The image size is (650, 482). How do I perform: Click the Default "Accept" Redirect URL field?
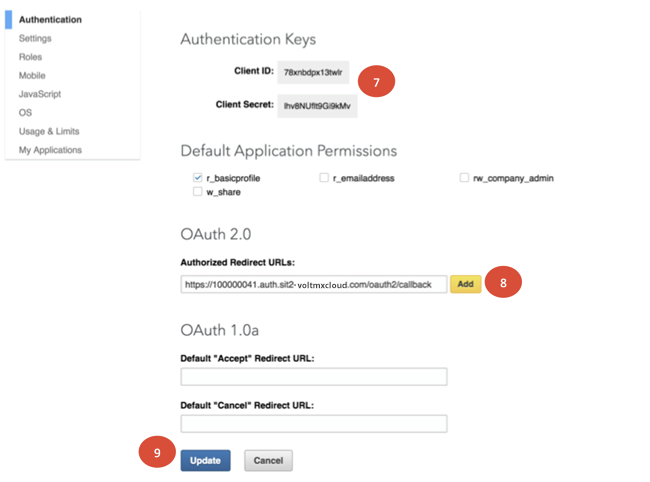pyautogui.click(x=313, y=376)
